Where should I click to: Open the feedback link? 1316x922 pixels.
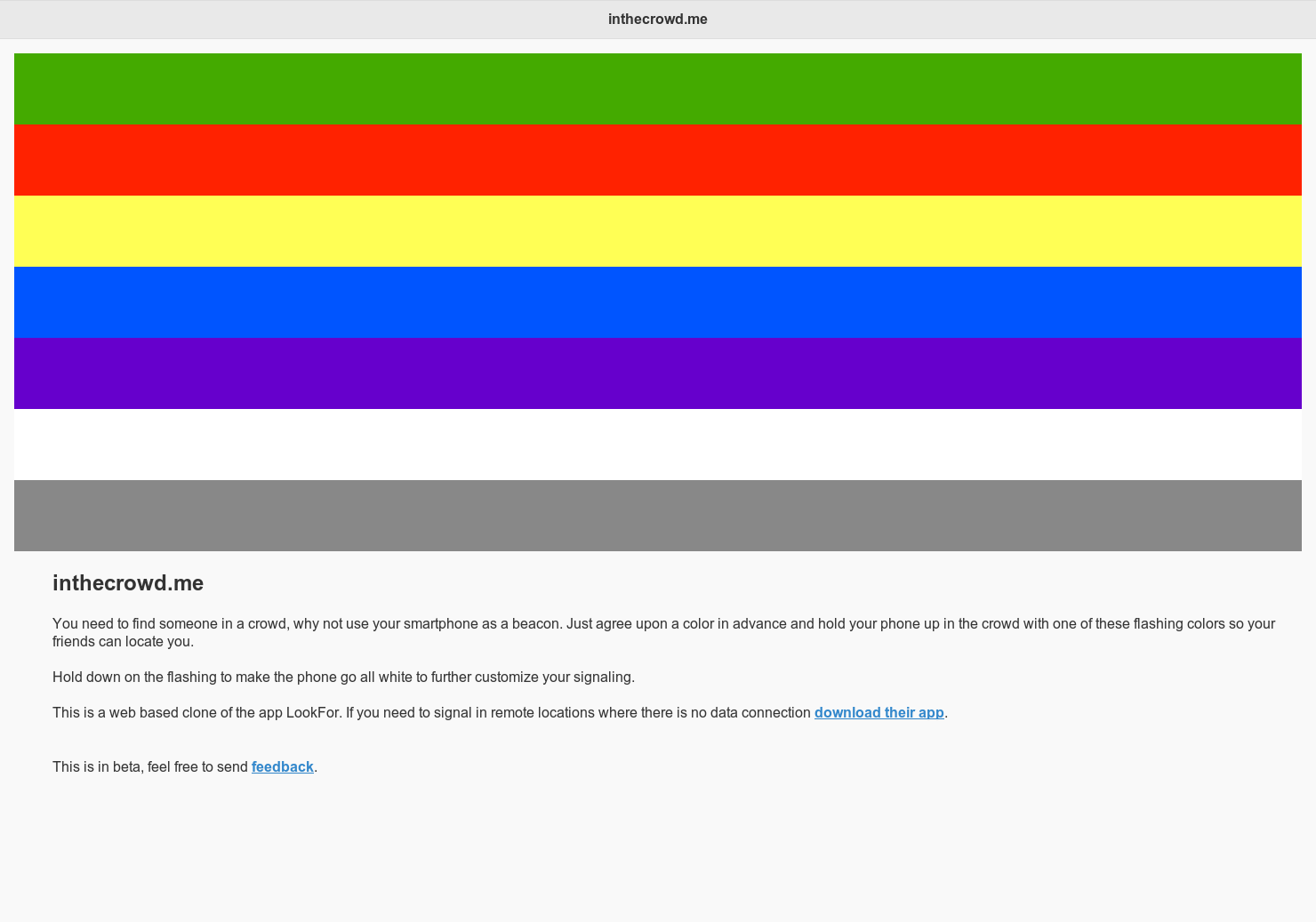click(x=283, y=767)
